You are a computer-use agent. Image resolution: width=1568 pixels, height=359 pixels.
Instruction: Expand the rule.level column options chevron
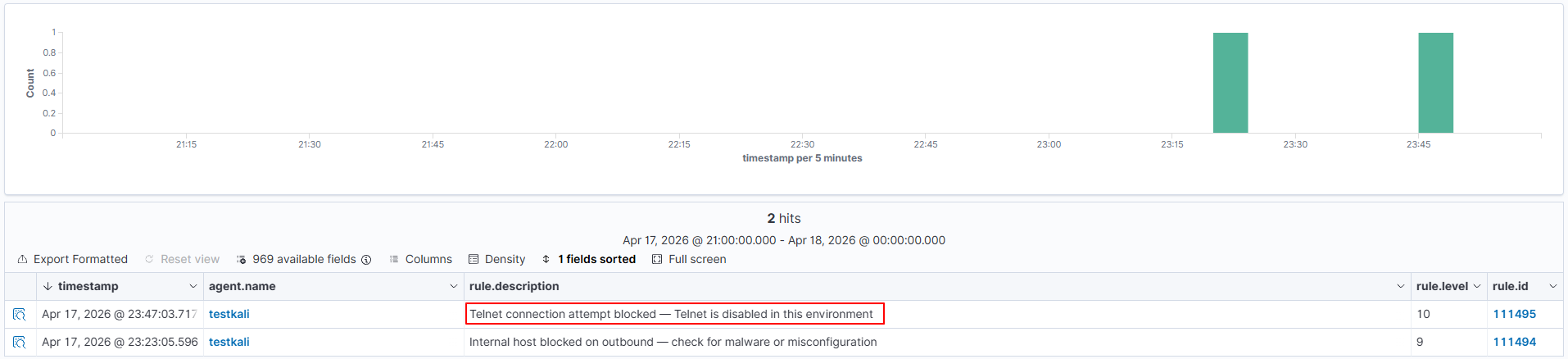tap(1477, 287)
